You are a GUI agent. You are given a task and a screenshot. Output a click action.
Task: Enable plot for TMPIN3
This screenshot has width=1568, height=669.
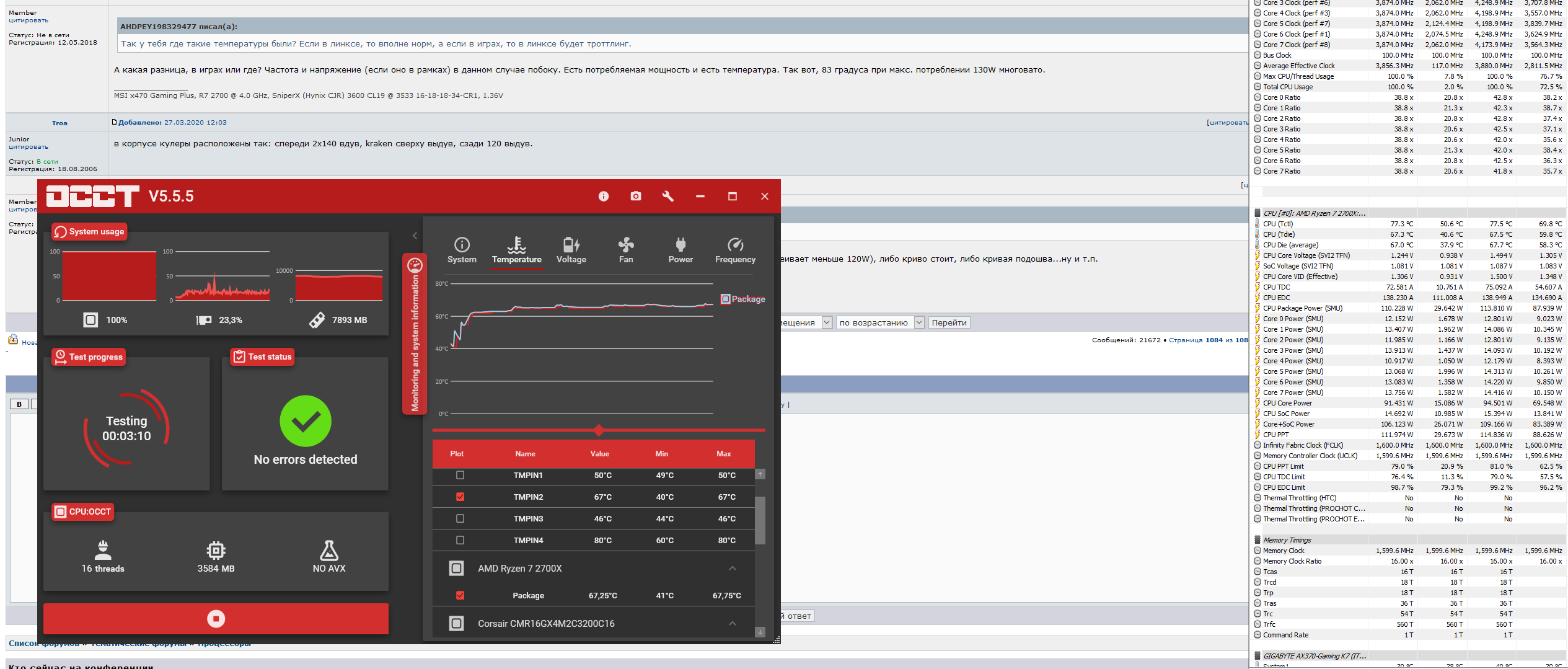(460, 518)
